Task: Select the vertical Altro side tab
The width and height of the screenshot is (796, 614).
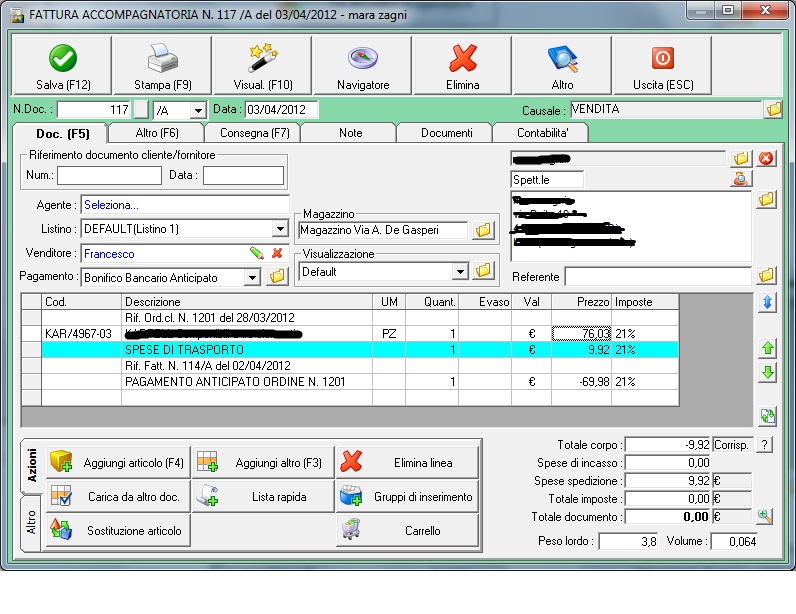Action: pos(31,523)
